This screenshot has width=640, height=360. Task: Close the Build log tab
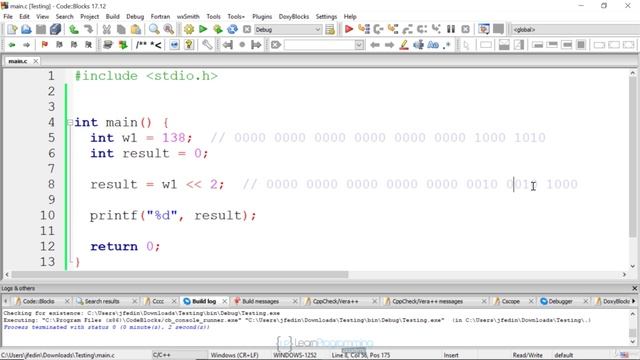pos(224,301)
